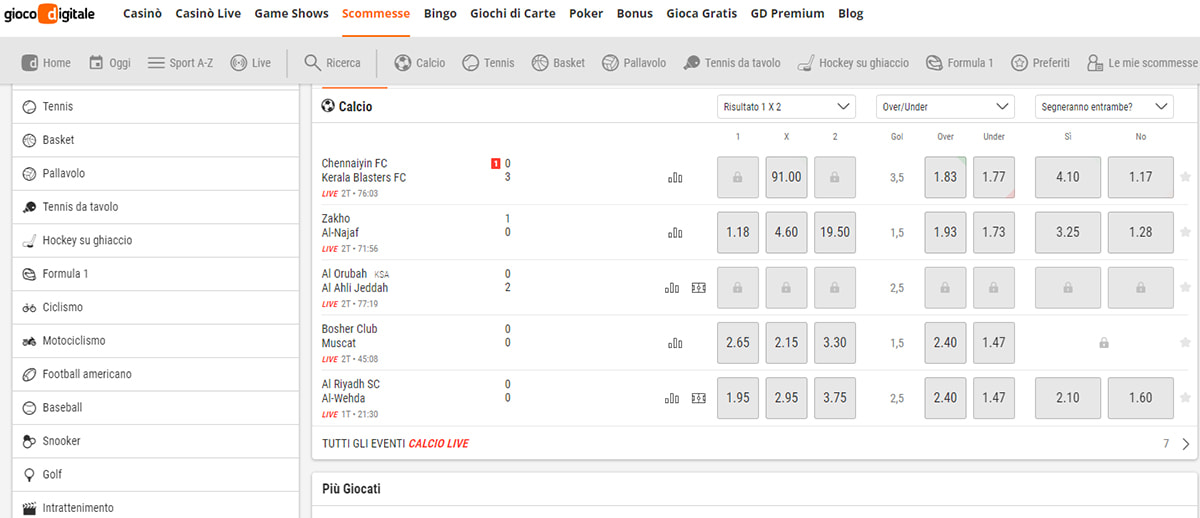Favorite the Al Riyadh SC match star

click(1185, 397)
